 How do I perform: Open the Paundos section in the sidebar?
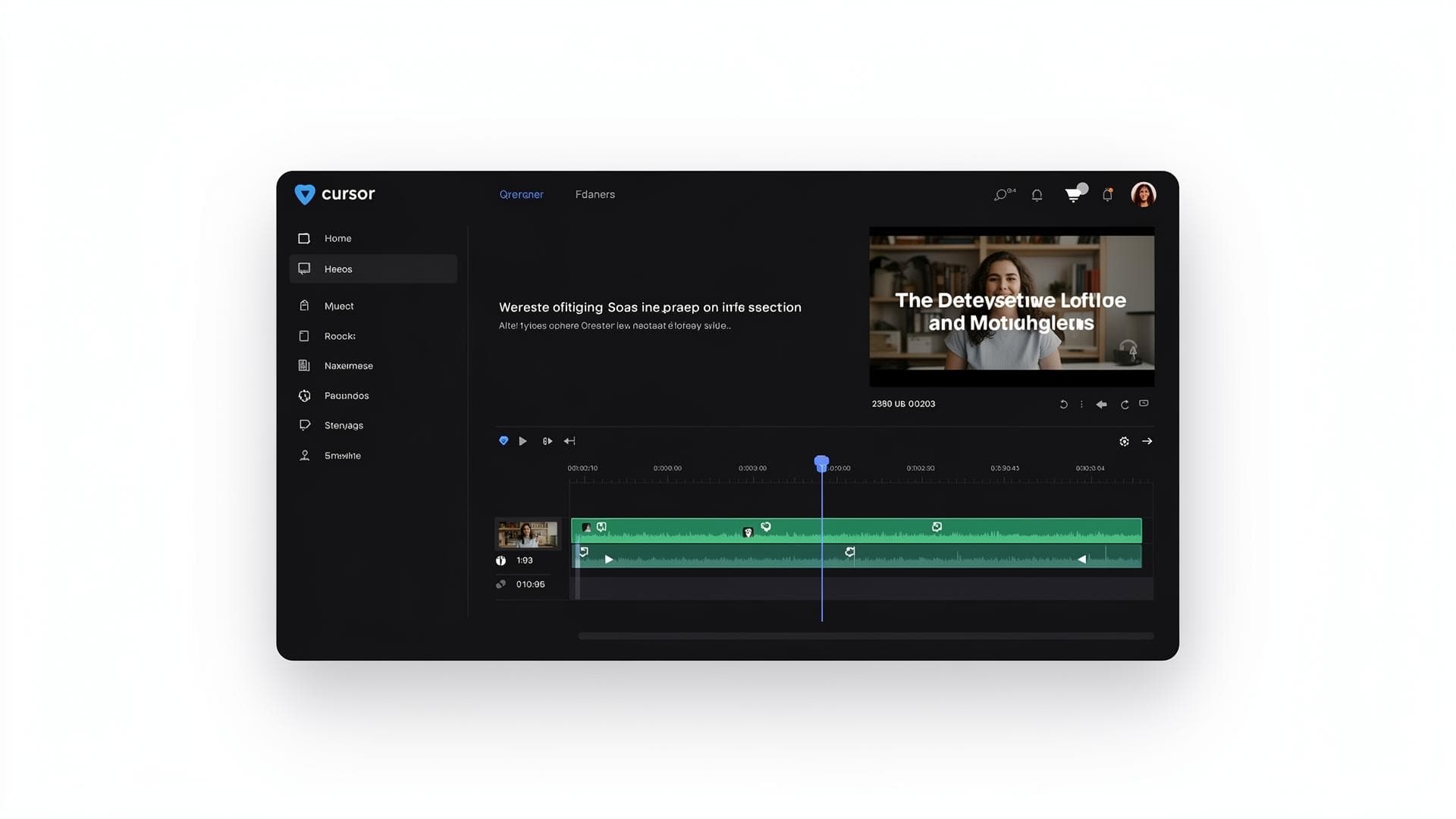click(x=347, y=395)
